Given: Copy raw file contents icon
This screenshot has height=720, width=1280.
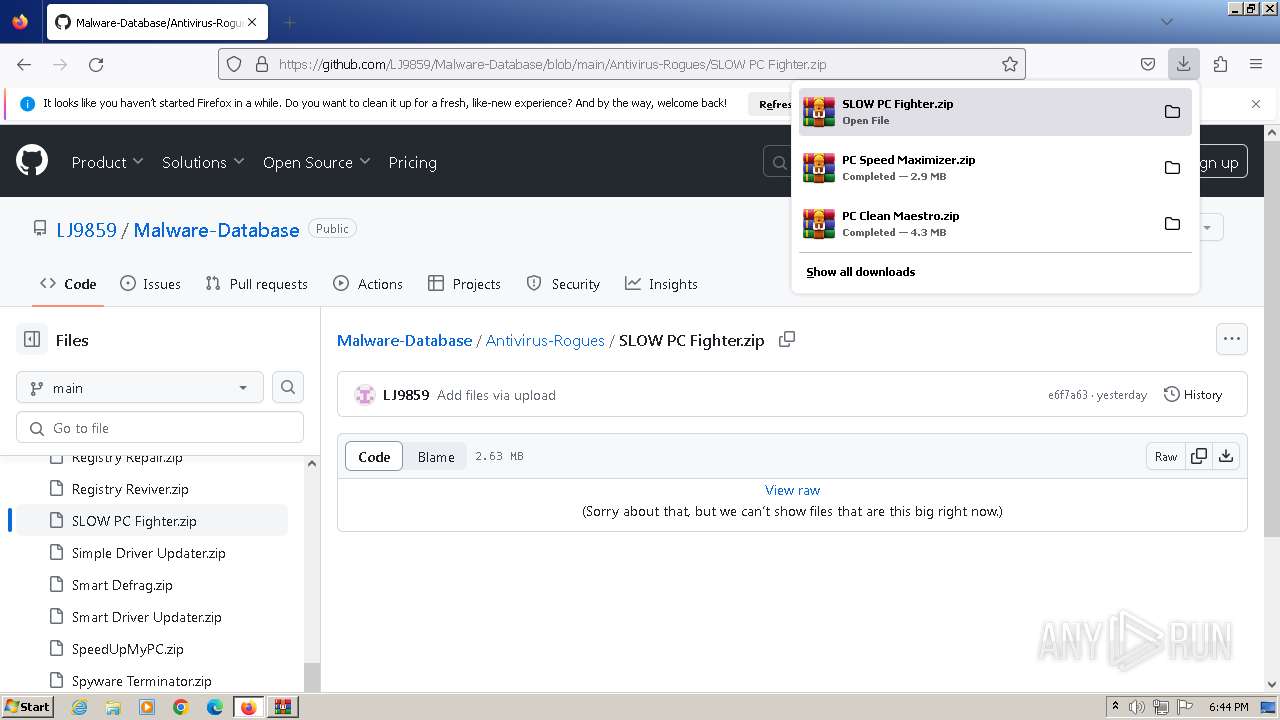Looking at the screenshot, I should [x=1199, y=456].
